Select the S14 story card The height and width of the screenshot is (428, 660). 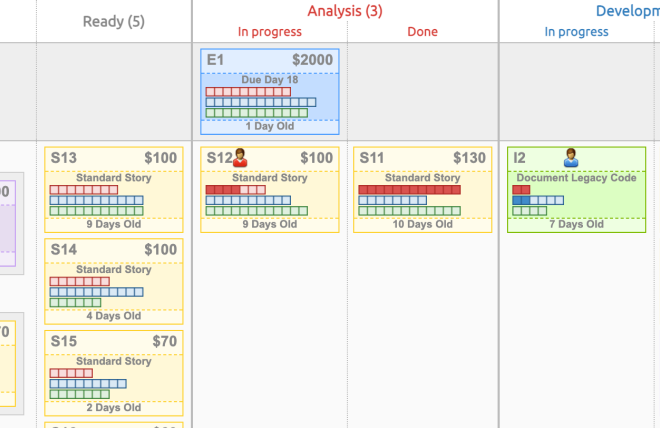(x=113, y=282)
